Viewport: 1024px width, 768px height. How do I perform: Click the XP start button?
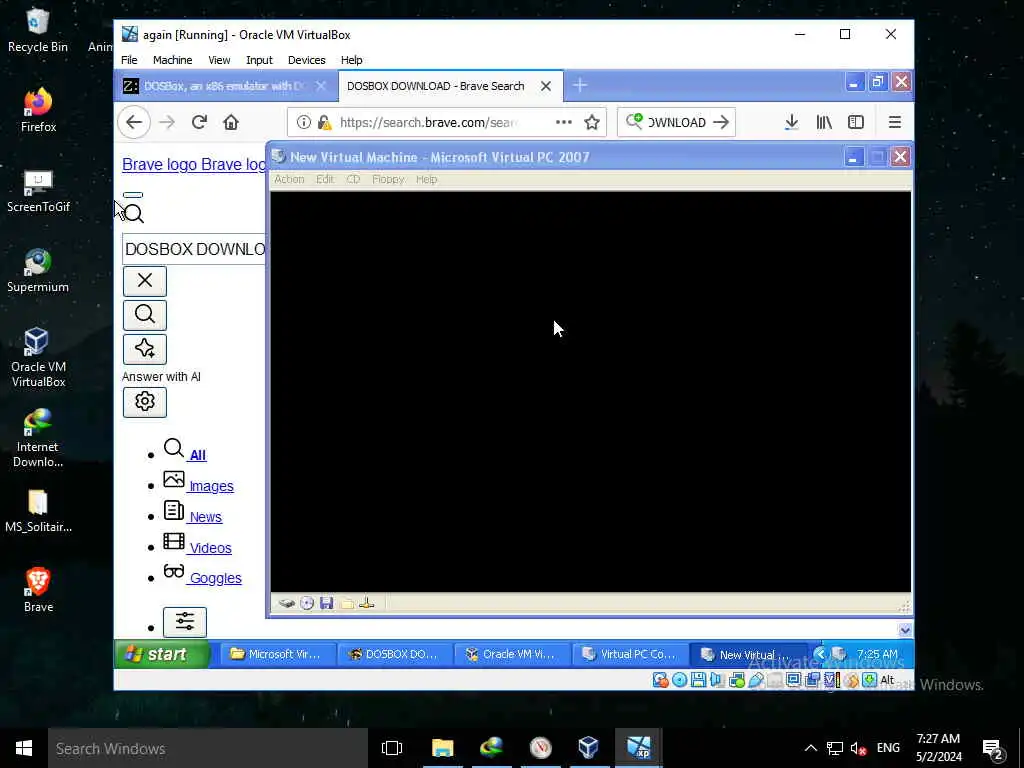pos(162,654)
